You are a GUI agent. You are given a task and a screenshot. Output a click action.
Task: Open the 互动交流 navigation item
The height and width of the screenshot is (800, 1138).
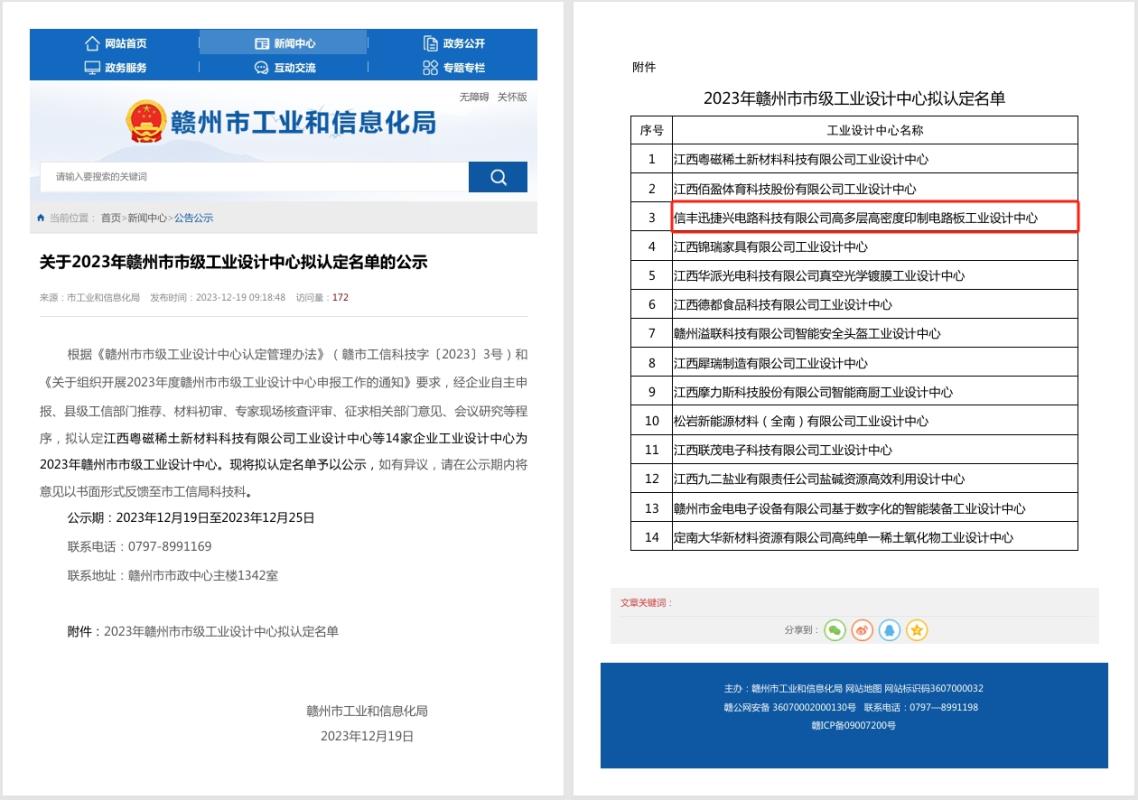click(x=284, y=68)
